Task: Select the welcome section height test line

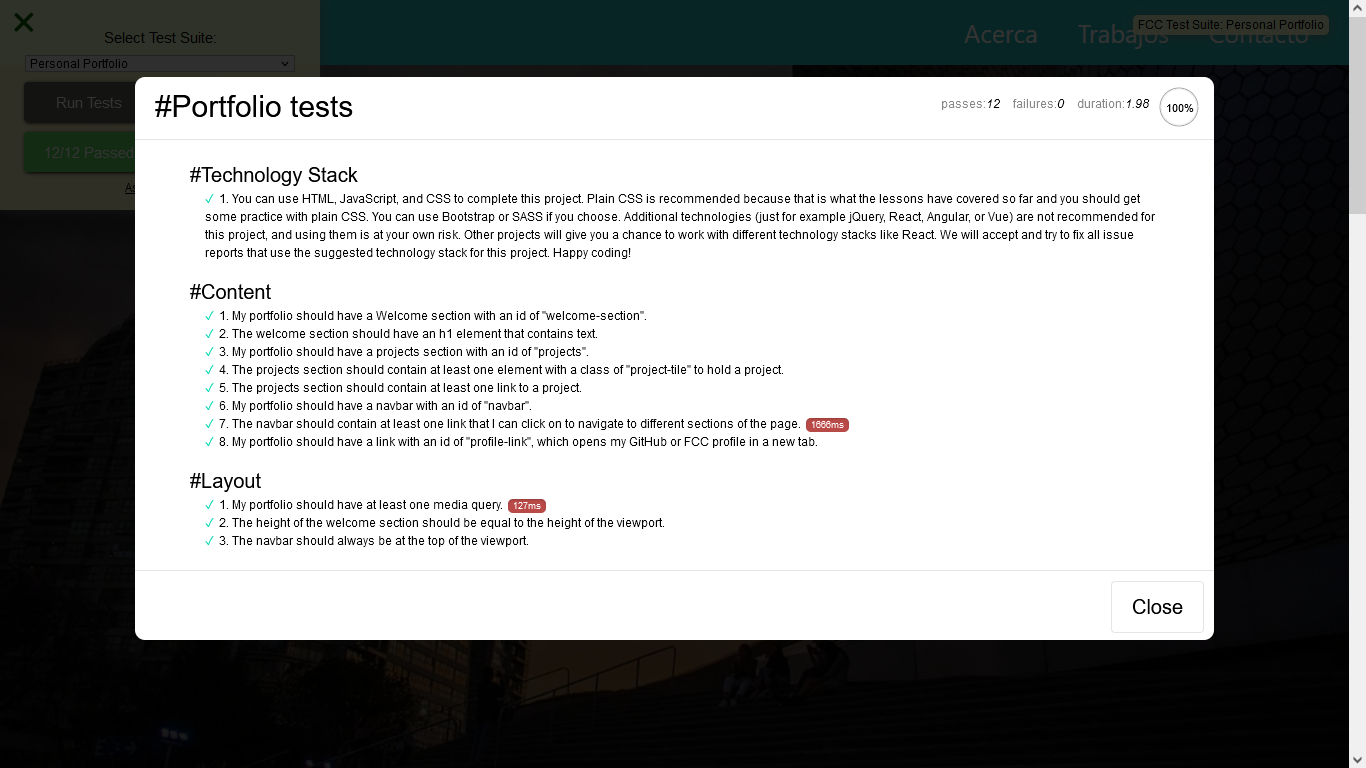Action: click(442, 523)
